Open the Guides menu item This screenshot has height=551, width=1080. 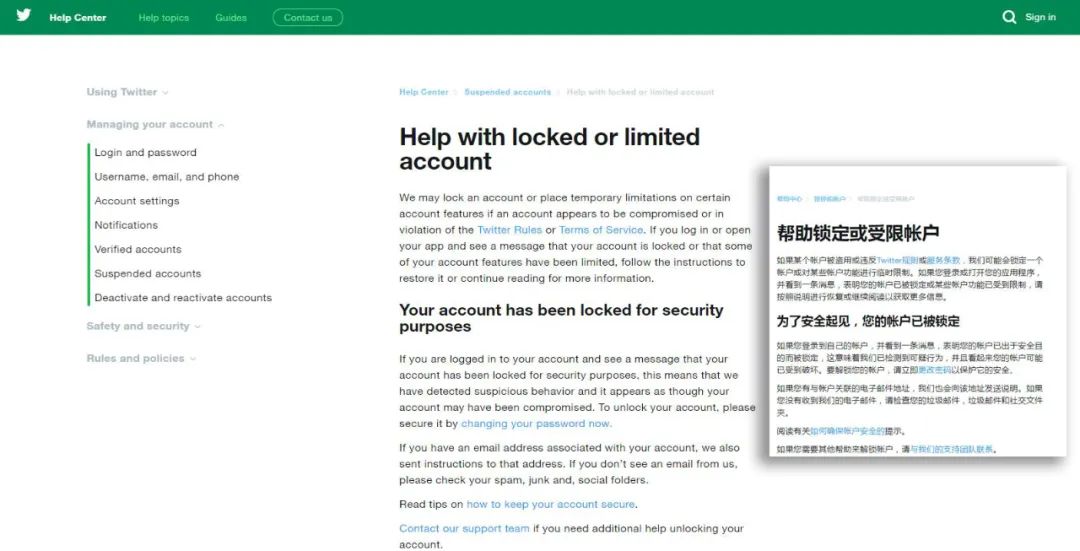(x=231, y=18)
